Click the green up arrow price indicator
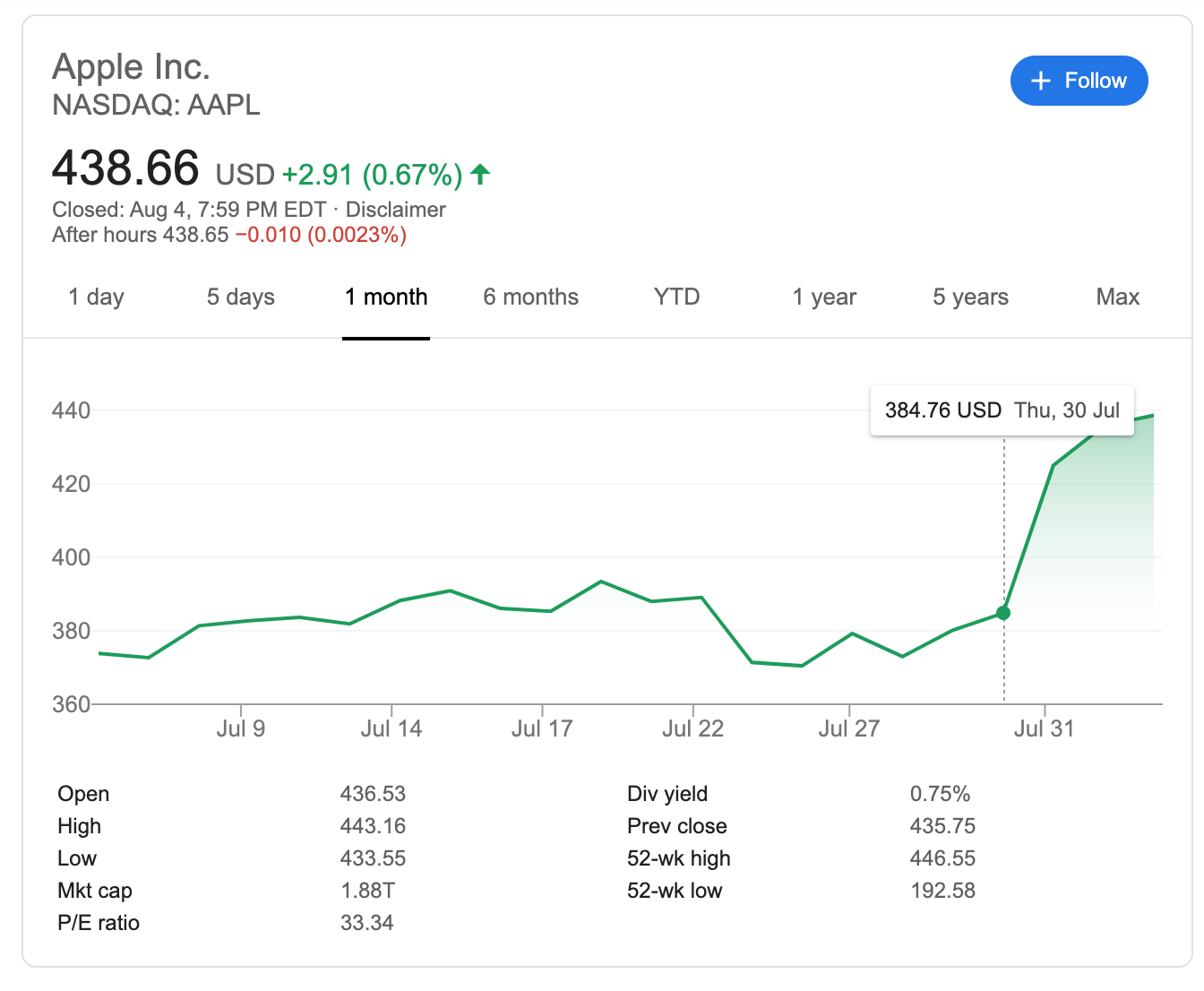Screen dimensions: 1204x991 tap(480, 174)
